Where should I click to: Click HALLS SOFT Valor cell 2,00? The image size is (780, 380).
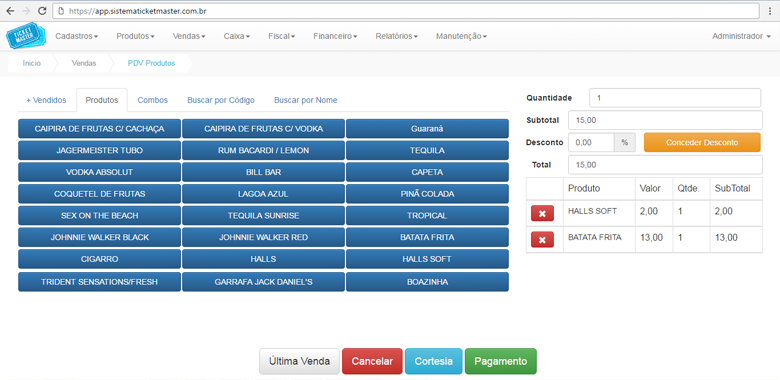click(654, 213)
